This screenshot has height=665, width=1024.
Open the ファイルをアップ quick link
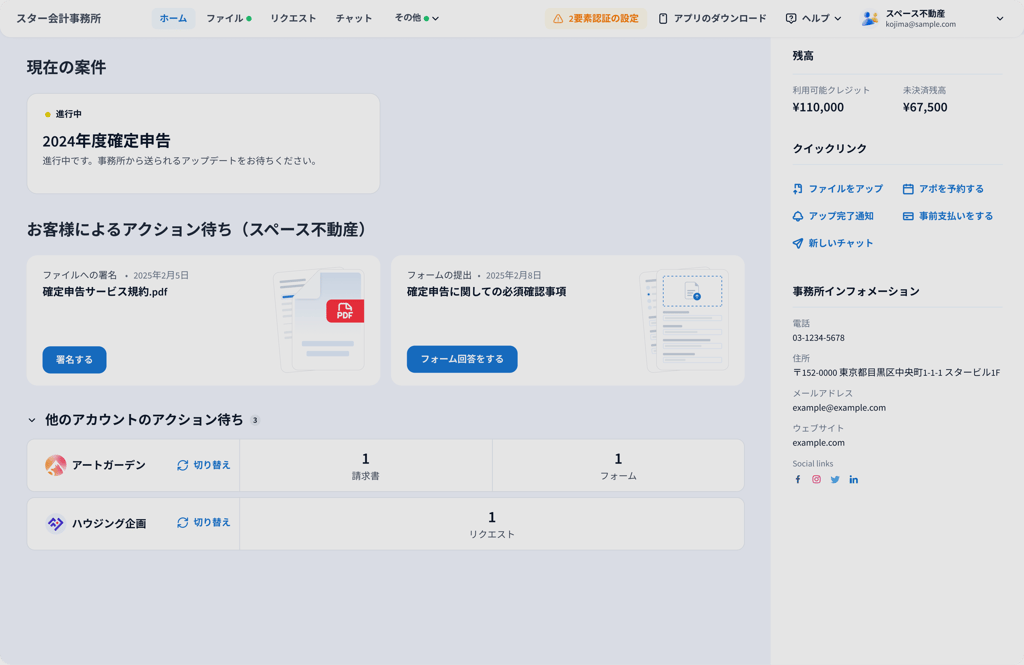coord(837,188)
